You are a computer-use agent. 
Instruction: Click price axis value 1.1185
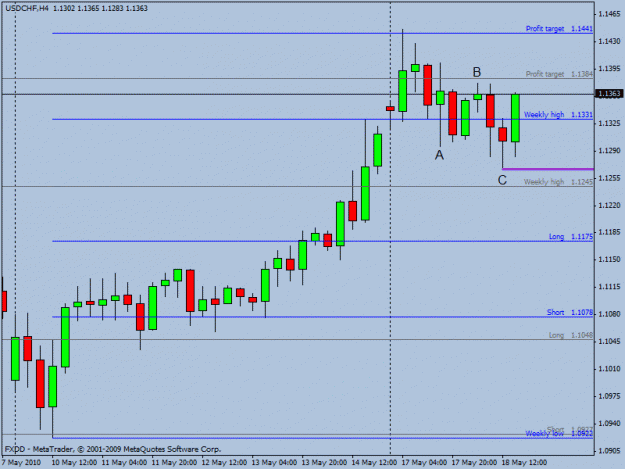click(609, 232)
